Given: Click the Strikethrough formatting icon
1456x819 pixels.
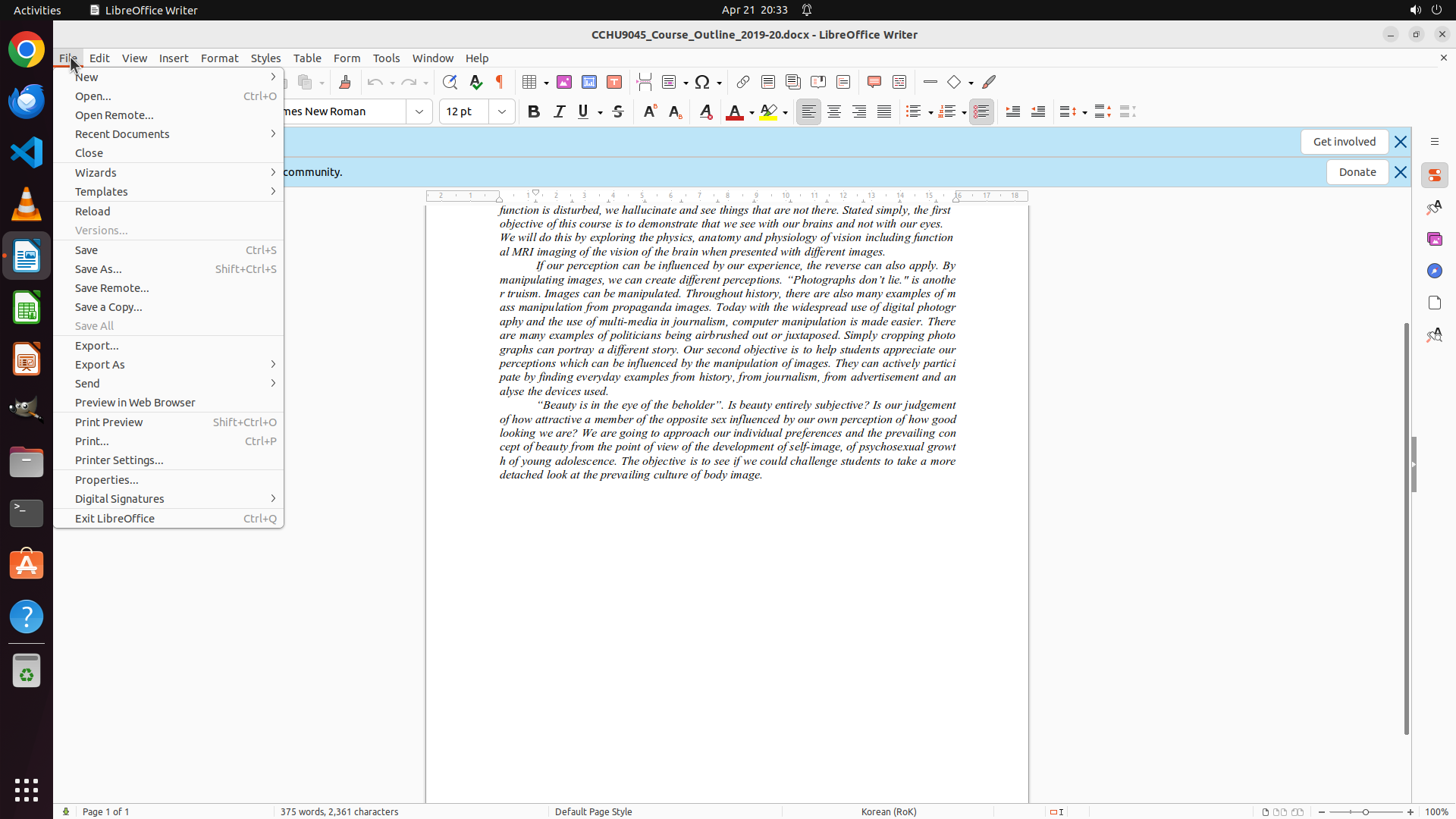Looking at the screenshot, I should [618, 111].
